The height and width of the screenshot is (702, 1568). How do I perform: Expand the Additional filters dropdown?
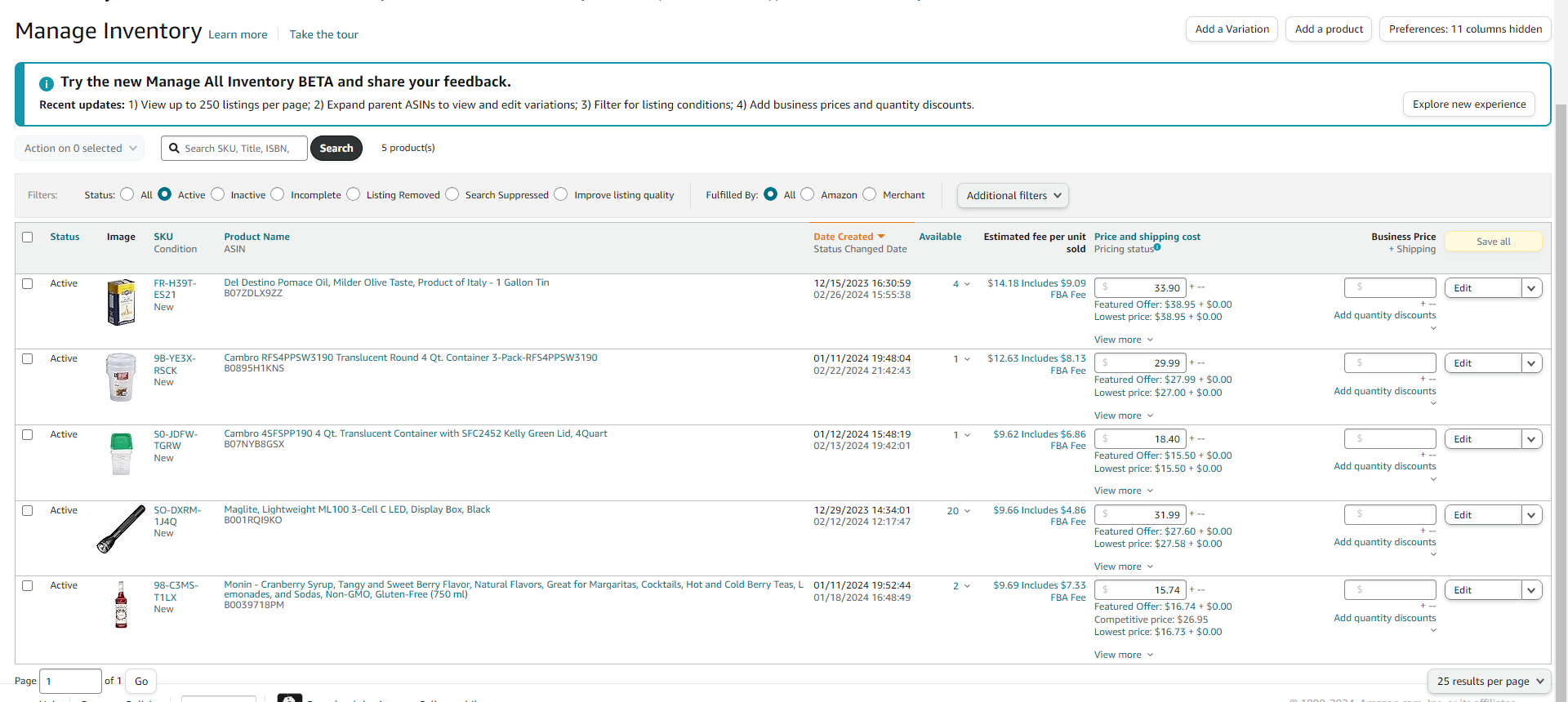(1013, 196)
